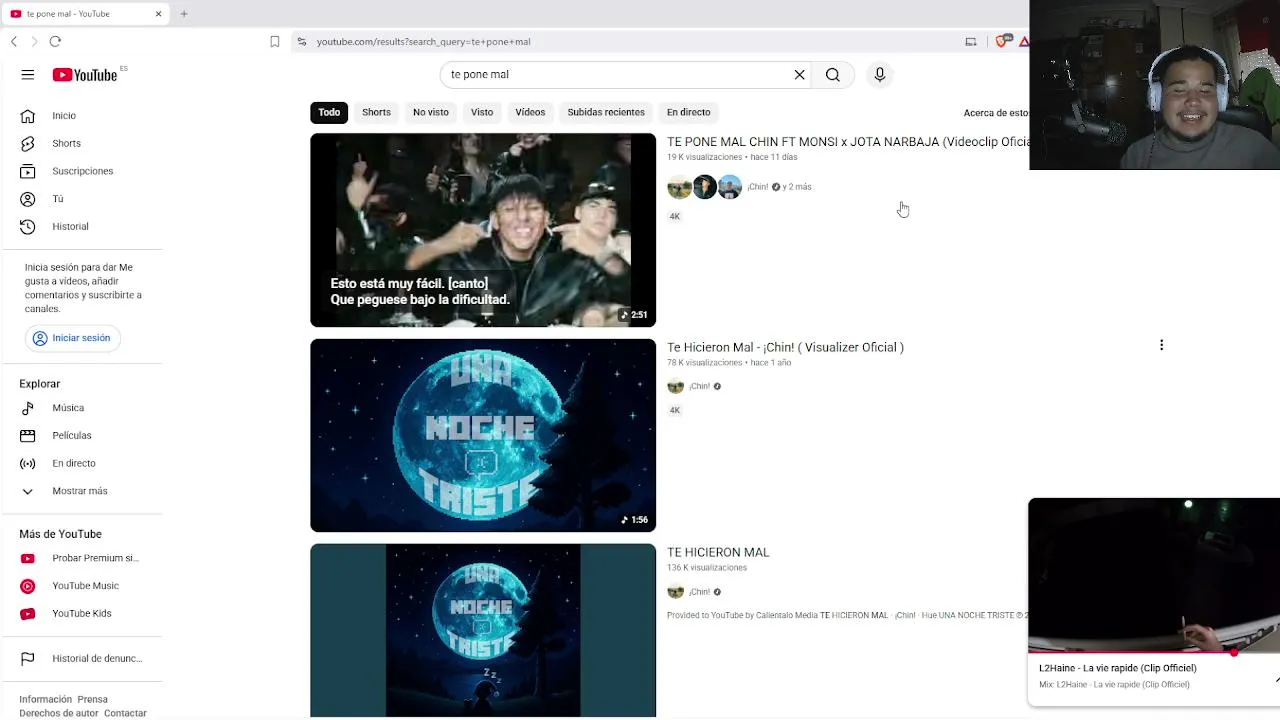Go to the YouTube home logo
1280x720 pixels.
point(85,75)
